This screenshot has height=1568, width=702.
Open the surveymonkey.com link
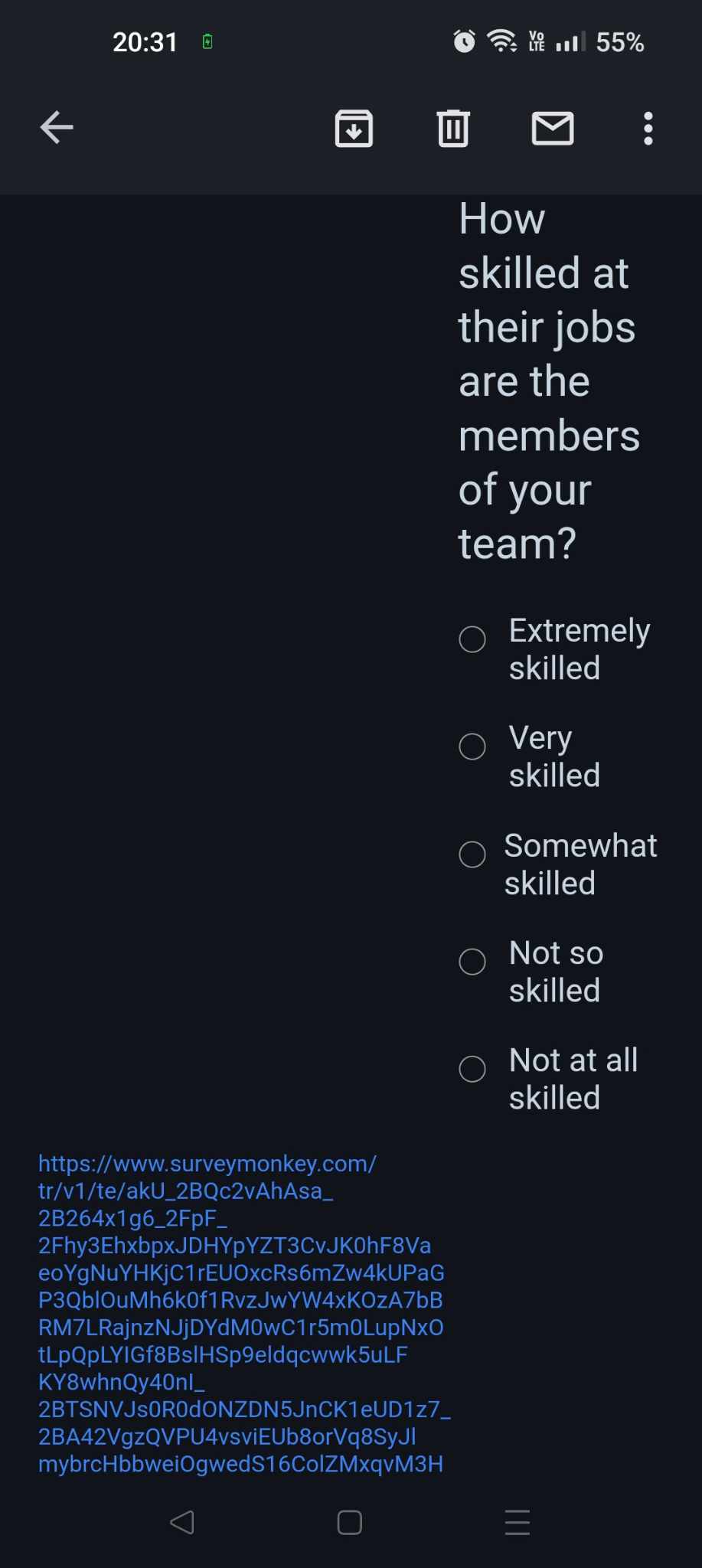243,1313
